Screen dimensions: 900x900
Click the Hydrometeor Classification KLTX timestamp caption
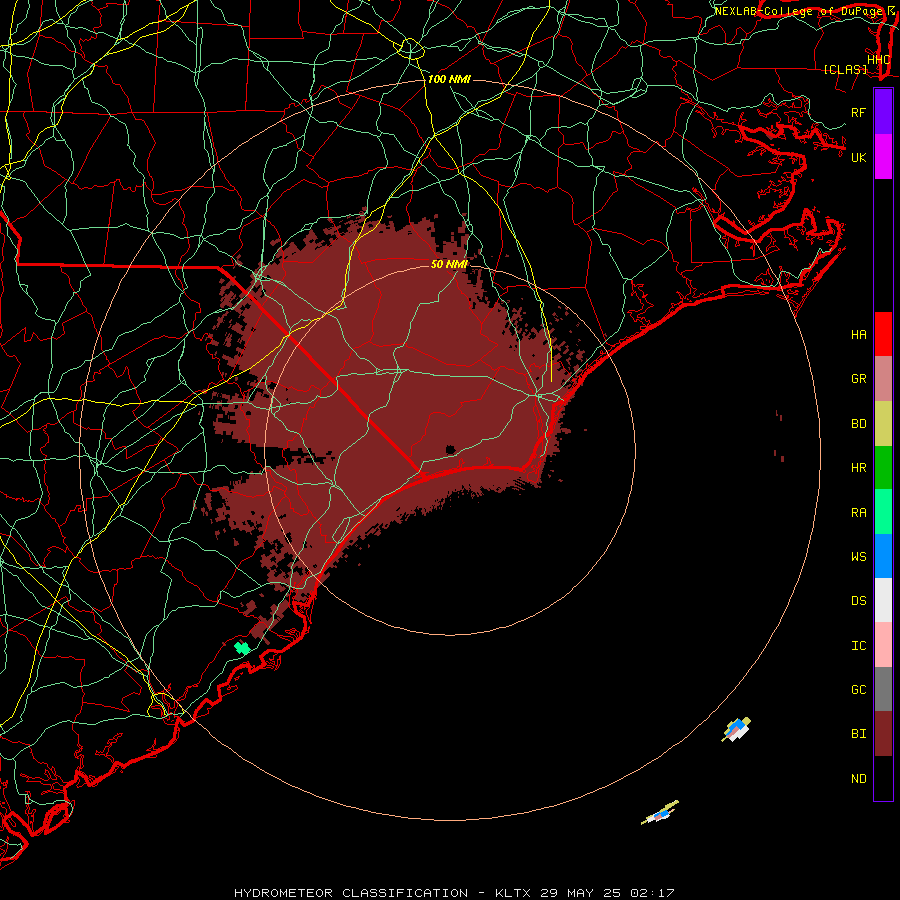tap(454, 893)
